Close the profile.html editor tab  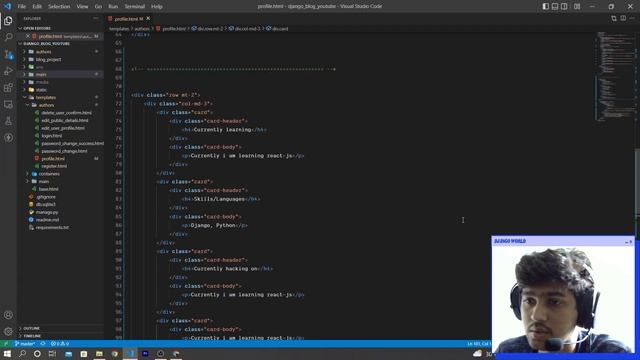click(148, 18)
